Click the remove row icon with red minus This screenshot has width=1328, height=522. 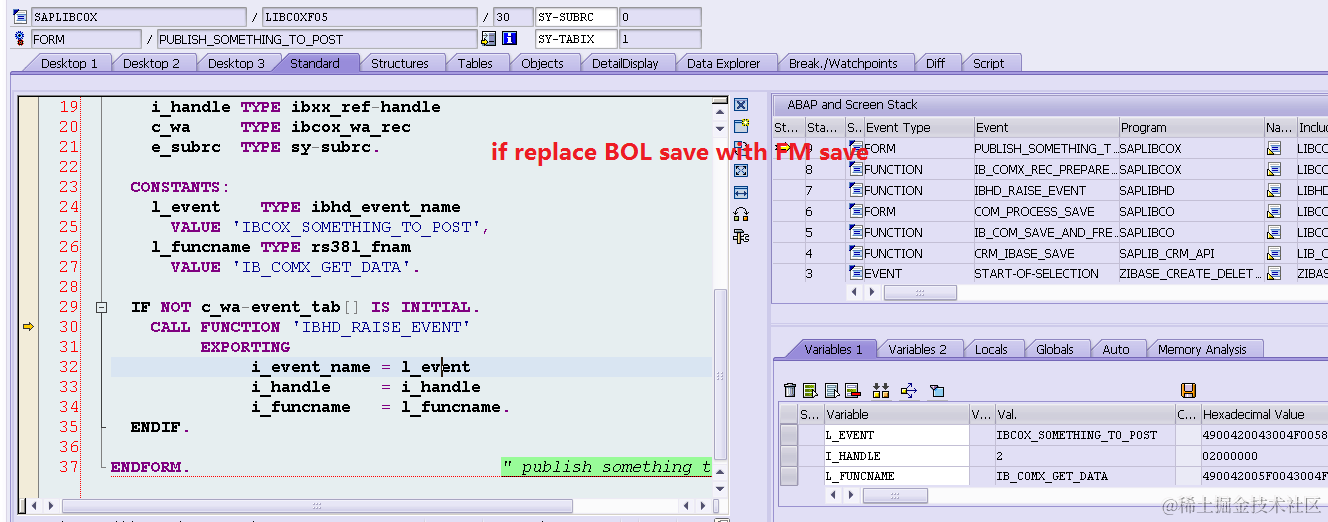point(853,390)
